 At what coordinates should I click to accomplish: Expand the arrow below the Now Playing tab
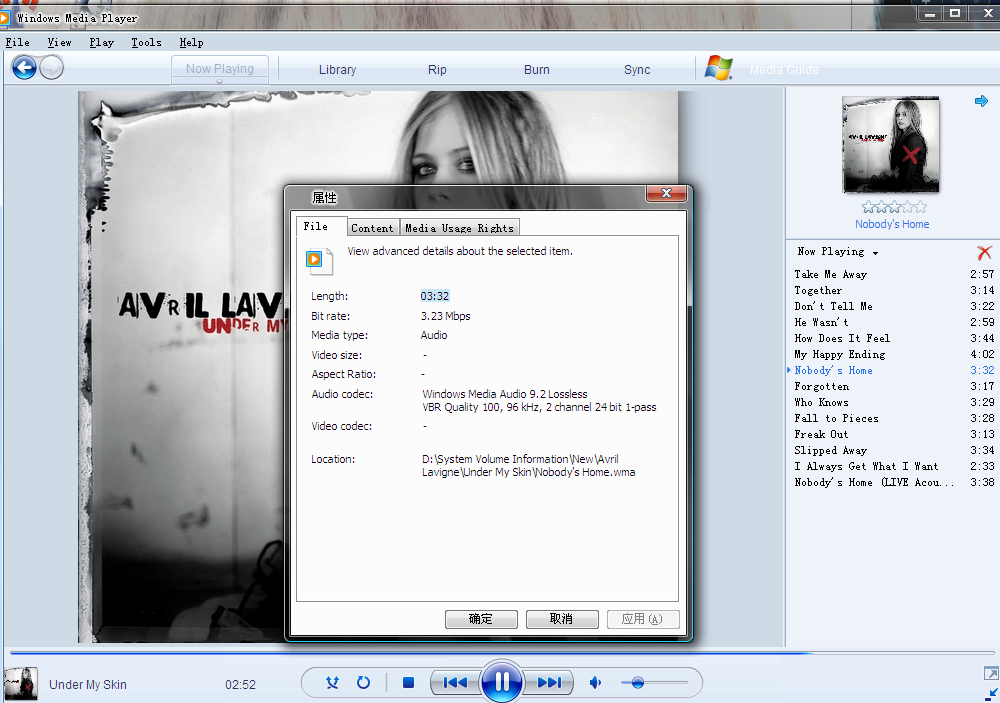pyautogui.click(x=219, y=82)
